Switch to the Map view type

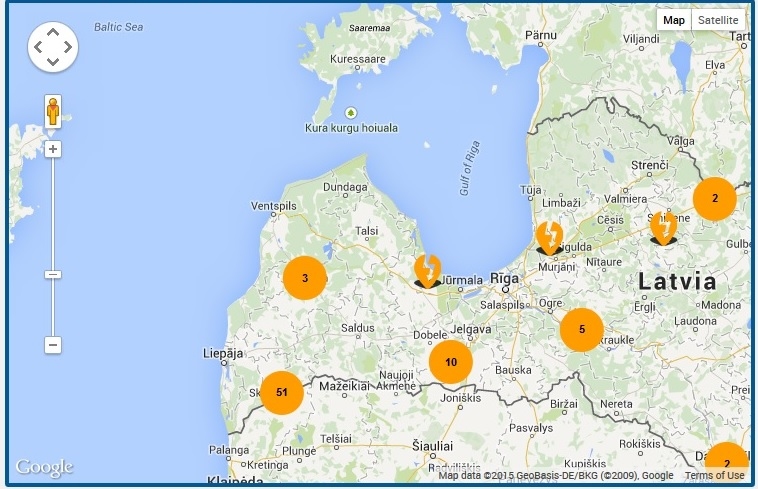tap(674, 20)
